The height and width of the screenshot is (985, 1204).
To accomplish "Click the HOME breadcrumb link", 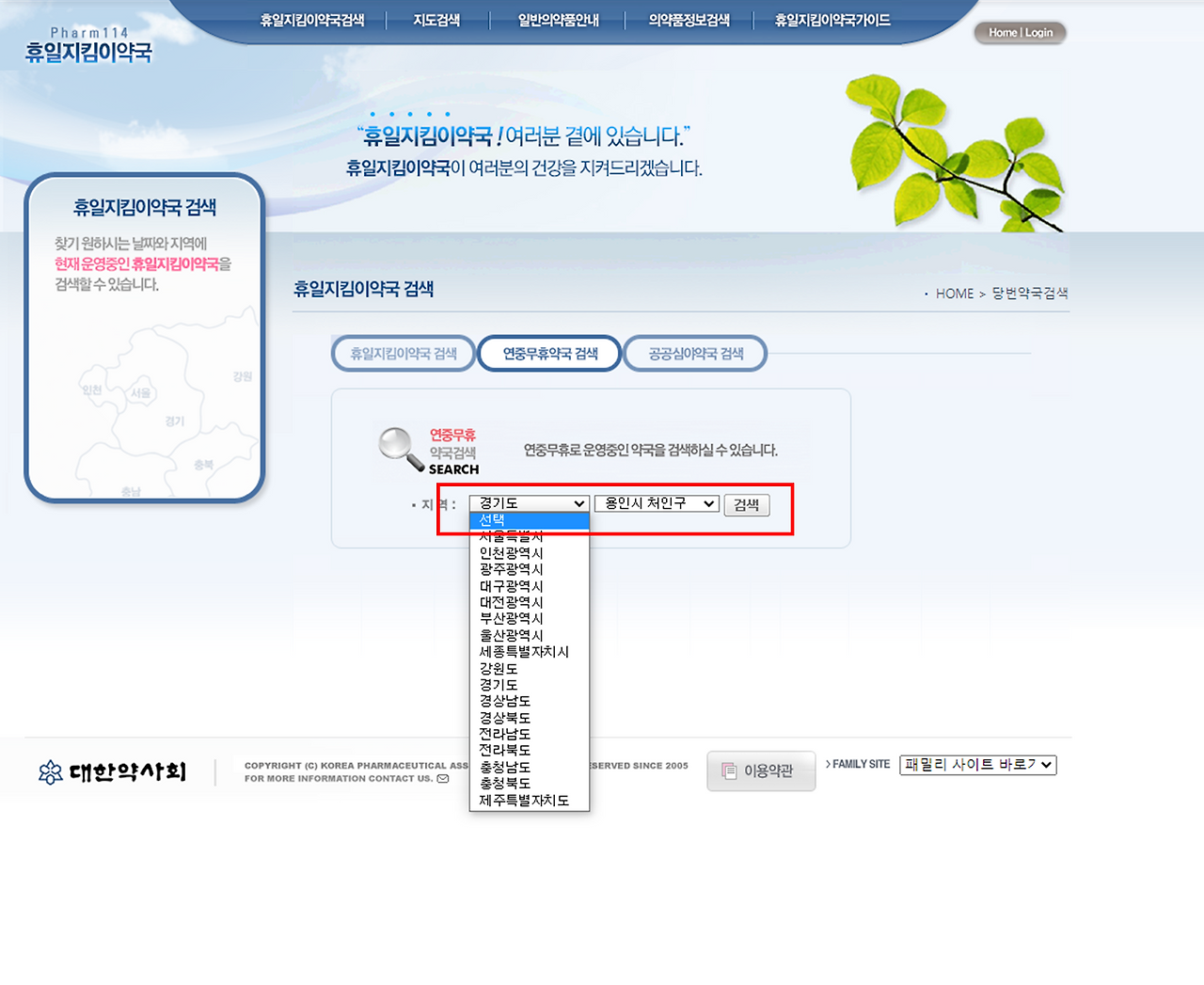I will (x=955, y=293).
